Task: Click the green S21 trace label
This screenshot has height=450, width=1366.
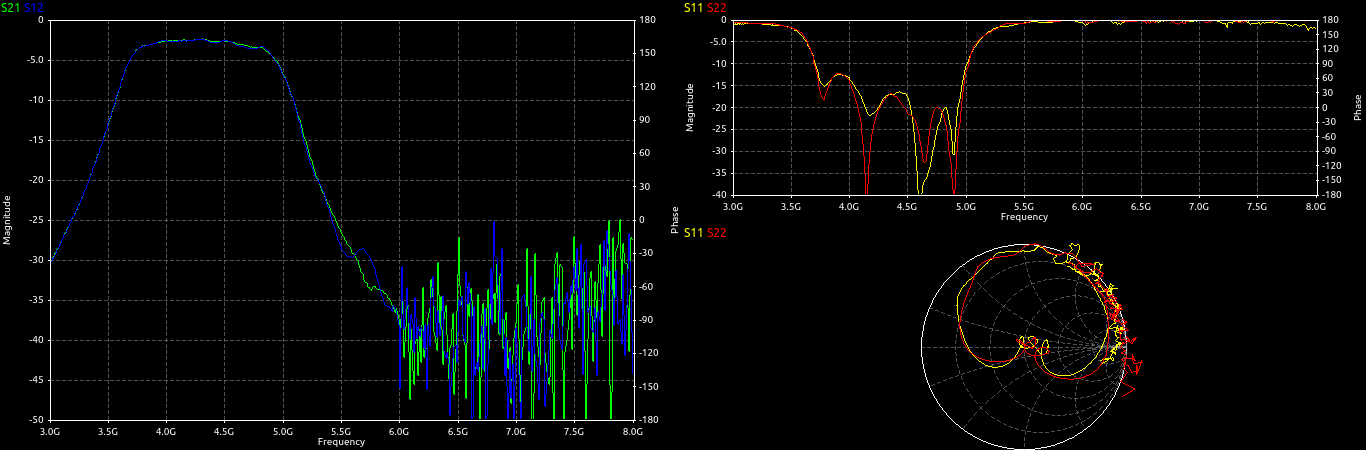Action: 11,8
